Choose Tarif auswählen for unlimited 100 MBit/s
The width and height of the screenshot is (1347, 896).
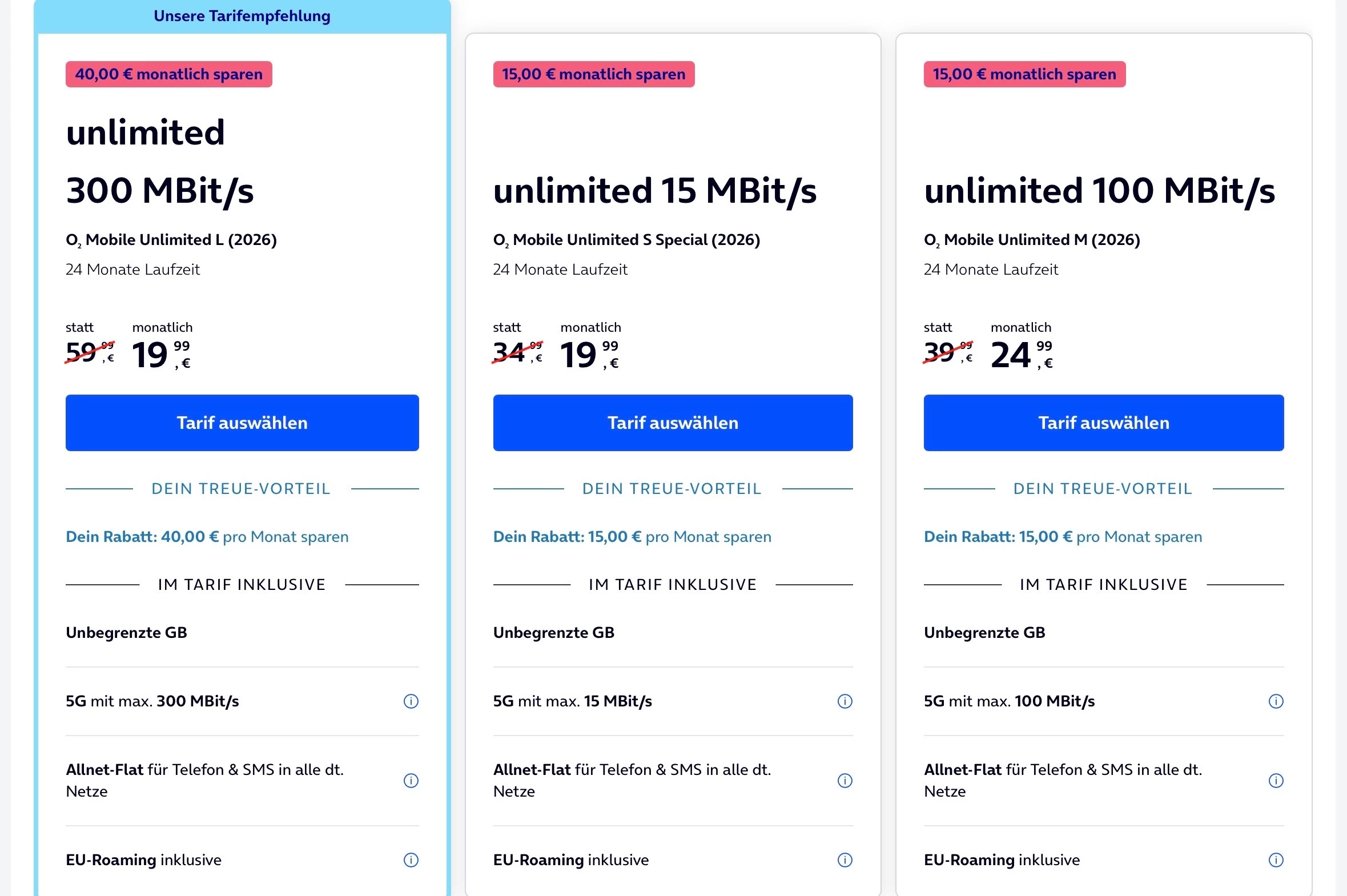pyautogui.click(x=1104, y=423)
